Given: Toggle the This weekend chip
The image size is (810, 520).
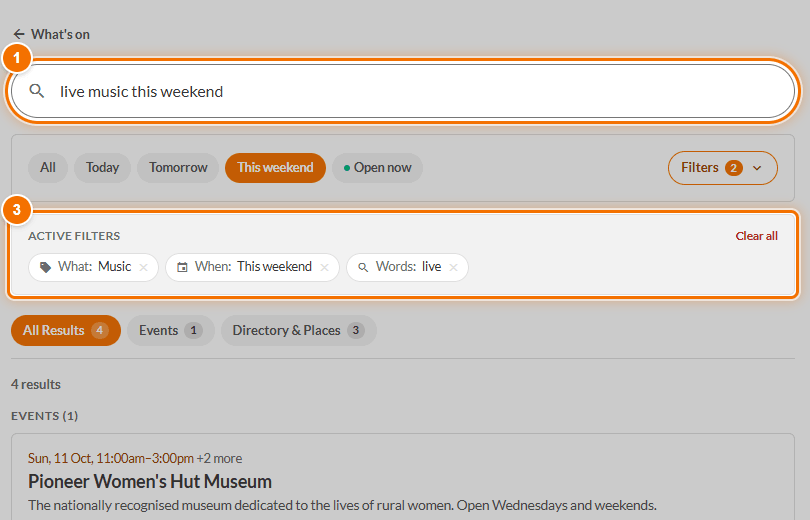Looking at the screenshot, I should tap(275, 168).
